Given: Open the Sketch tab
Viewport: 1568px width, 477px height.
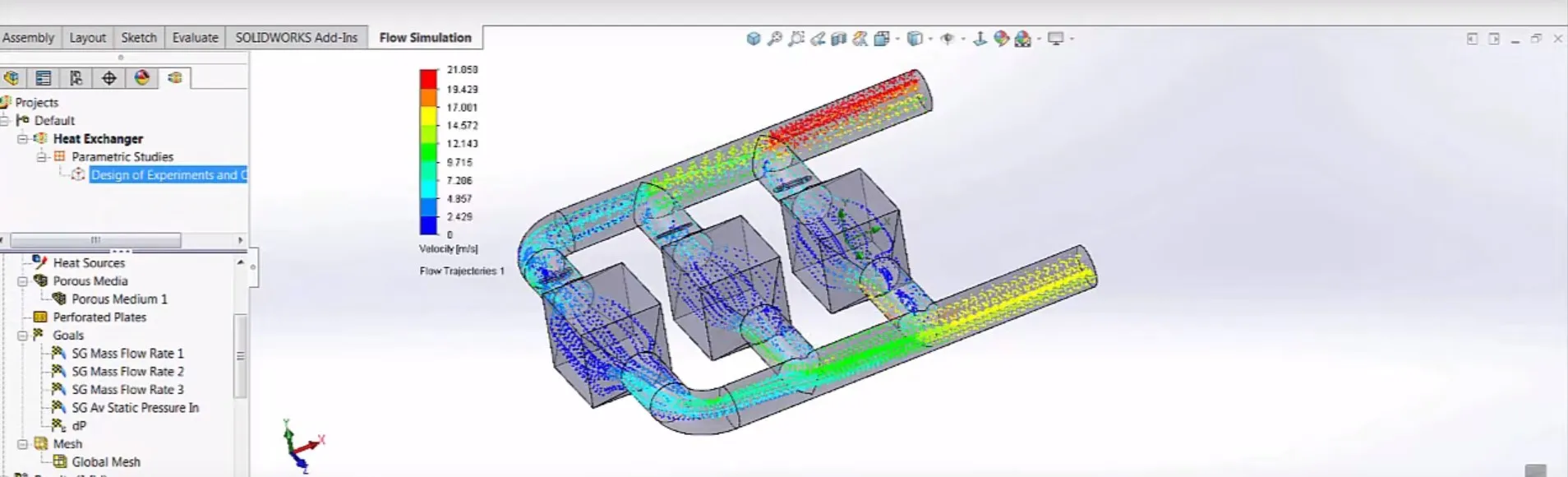Looking at the screenshot, I should coord(139,38).
